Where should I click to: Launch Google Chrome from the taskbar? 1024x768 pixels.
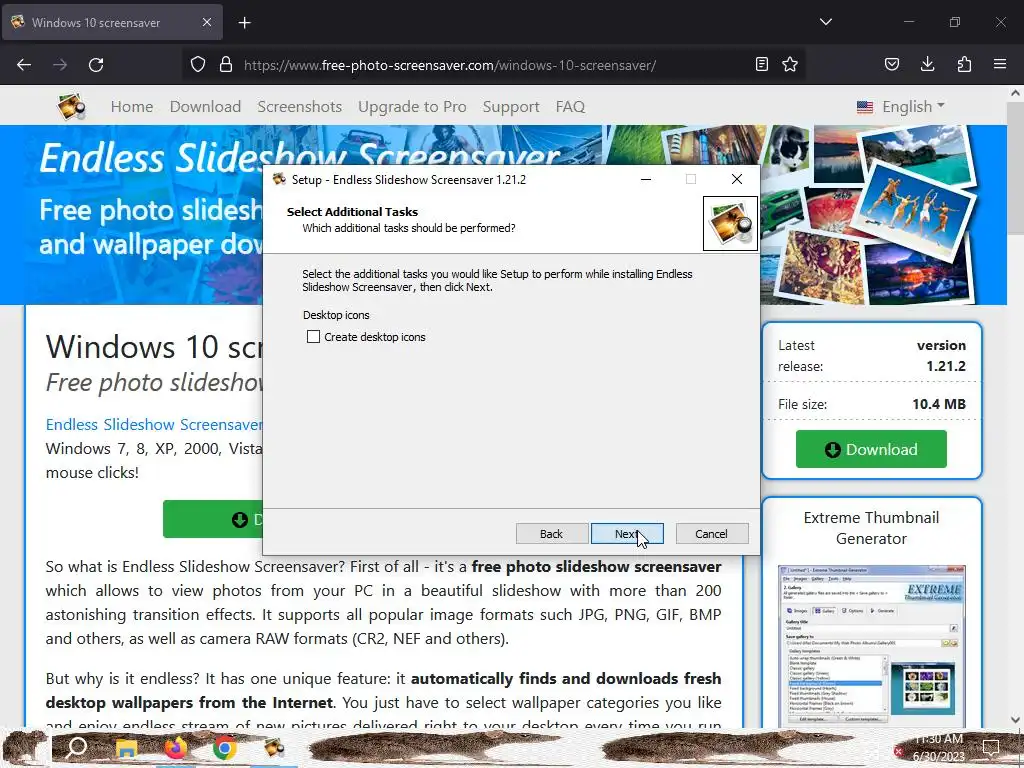coord(224,748)
